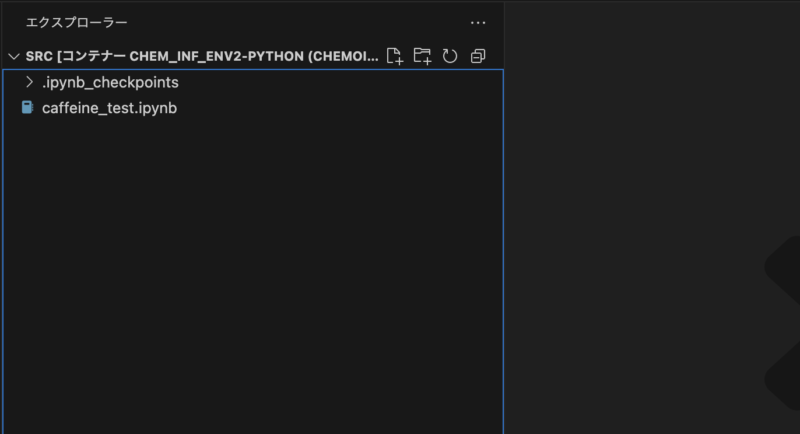Click the SRC label in the section header
This screenshot has width=800, height=434.
(39, 56)
